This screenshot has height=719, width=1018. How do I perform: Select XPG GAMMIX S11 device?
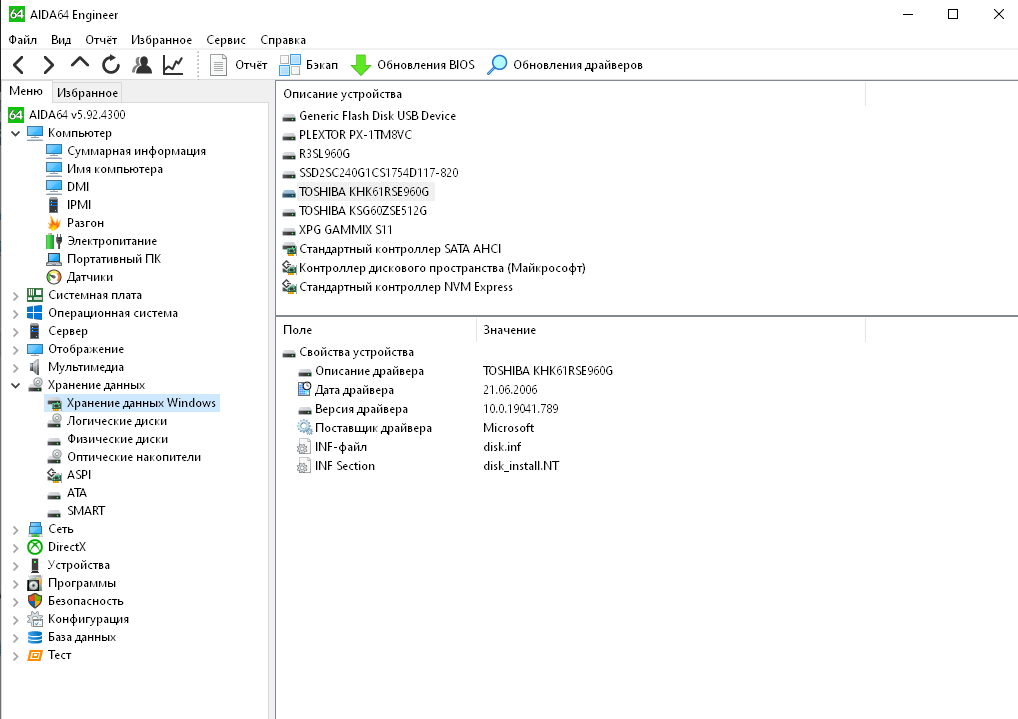(x=345, y=230)
